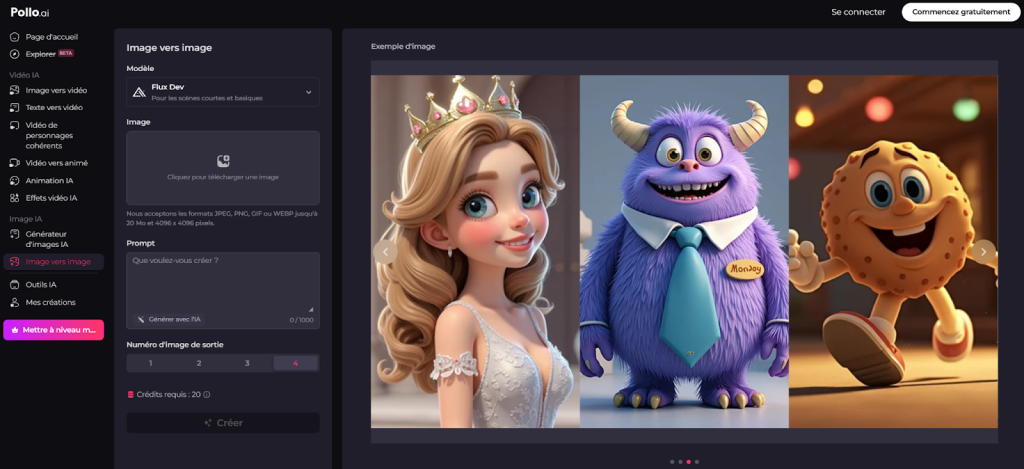Click the model dropdown chevron
The width and height of the screenshot is (1024, 469).
pos(309,92)
